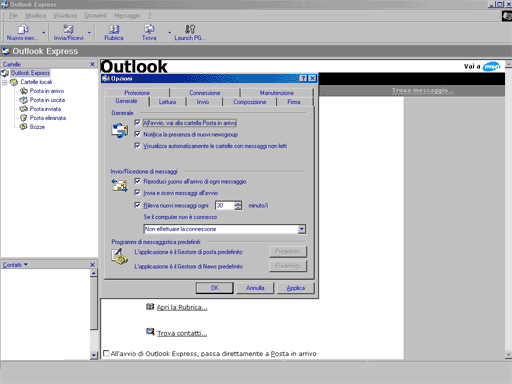Click Contatti scrollbar up arrow
512x384 pixels.
pyautogui.click(x=94, y=273)
